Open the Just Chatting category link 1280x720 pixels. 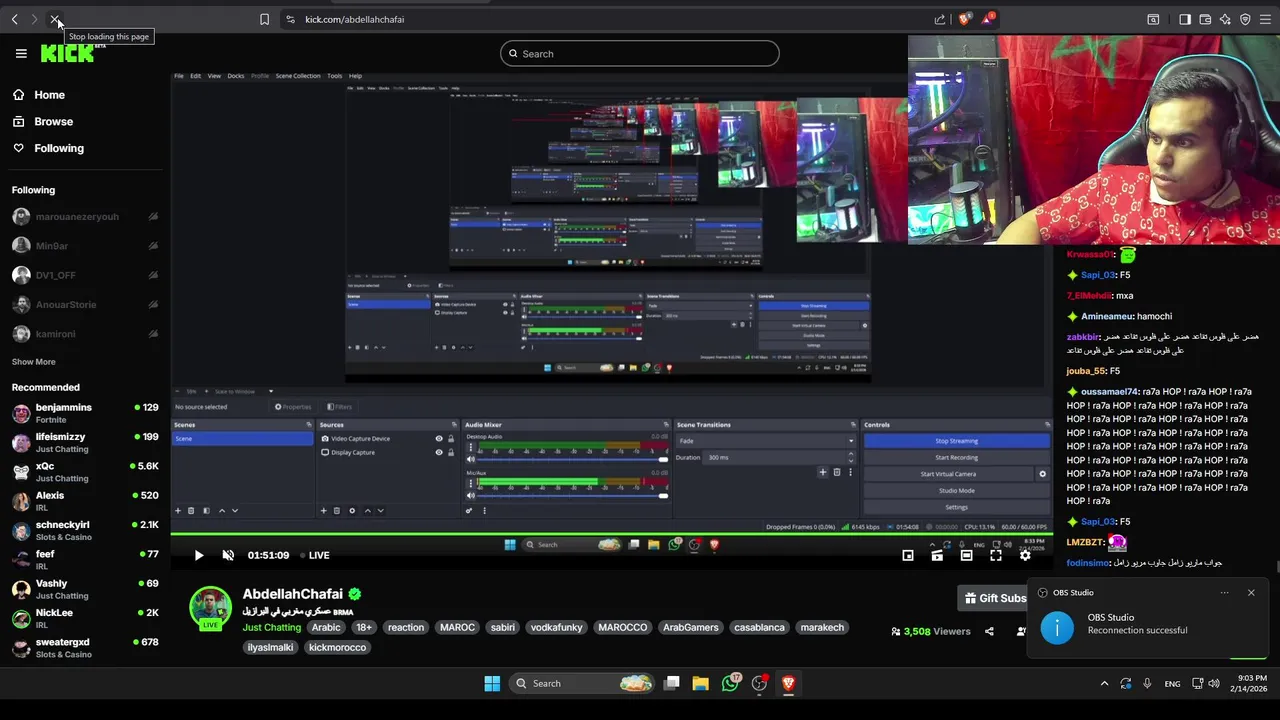(x=271, y=628)
